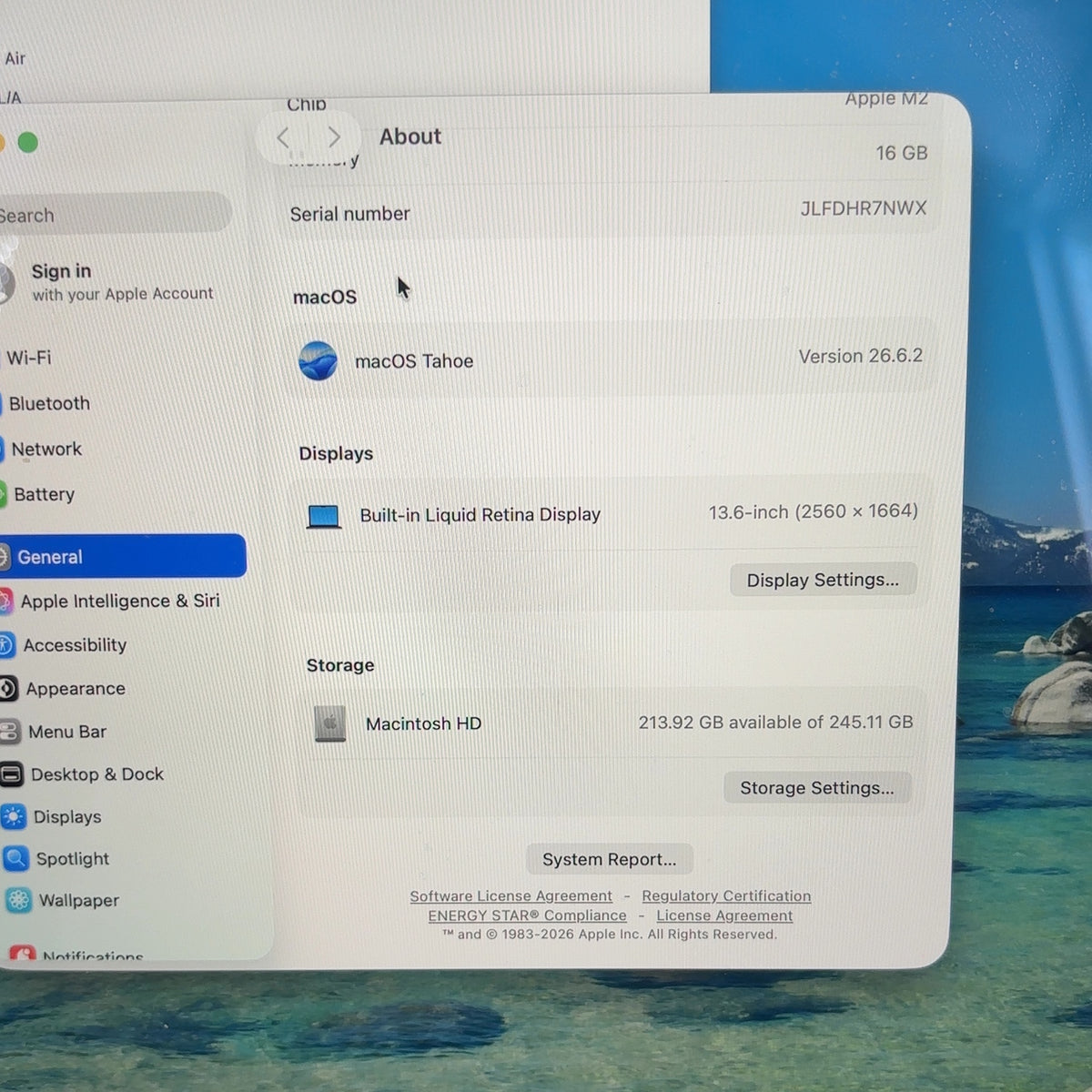Open Menu Bar settings in the sidebar
The height and width of the screenshot is (1092, 1092).
coord(54,732)
